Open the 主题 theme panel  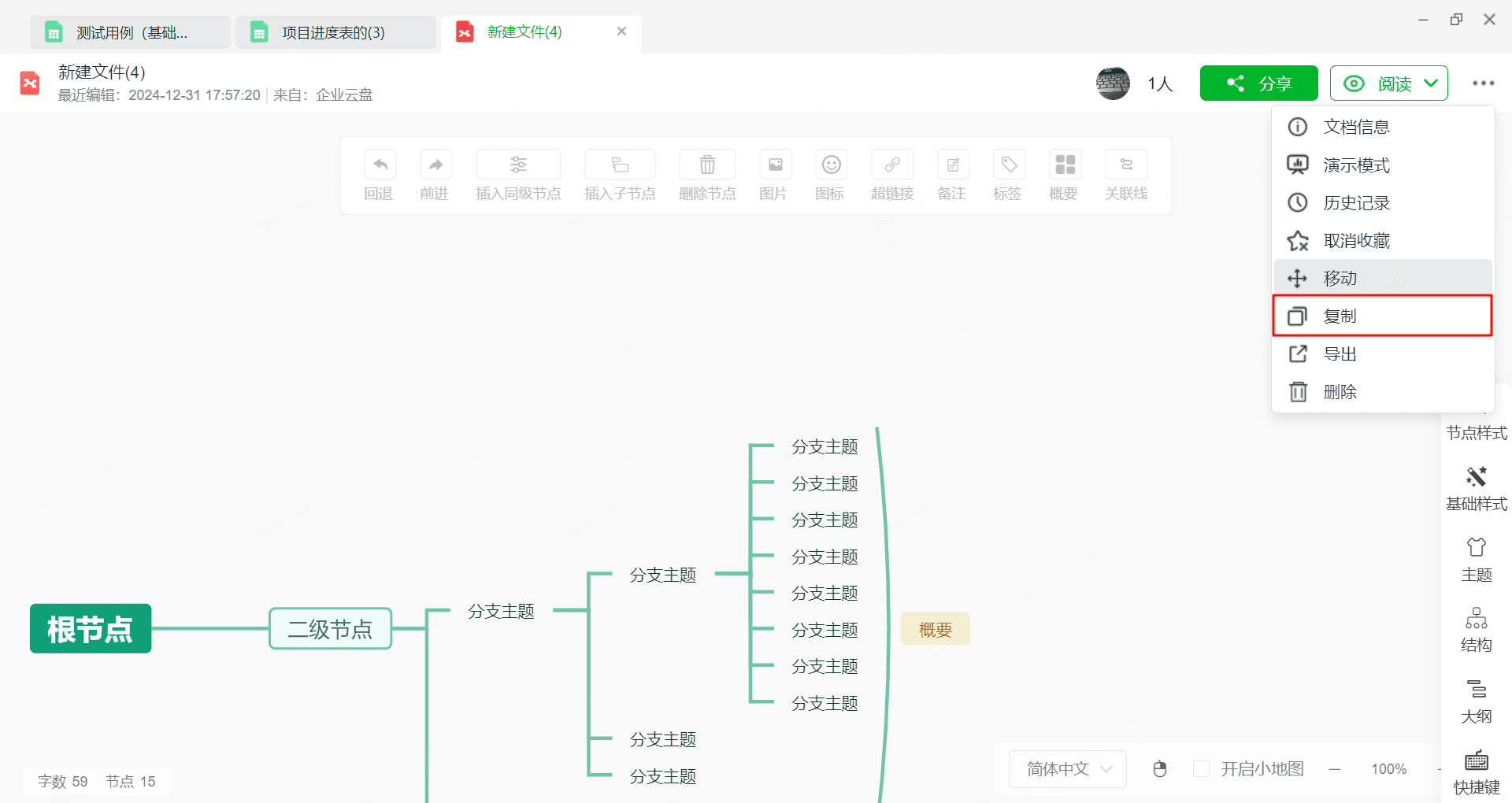pyautogui.click(x=1477, y=560)
